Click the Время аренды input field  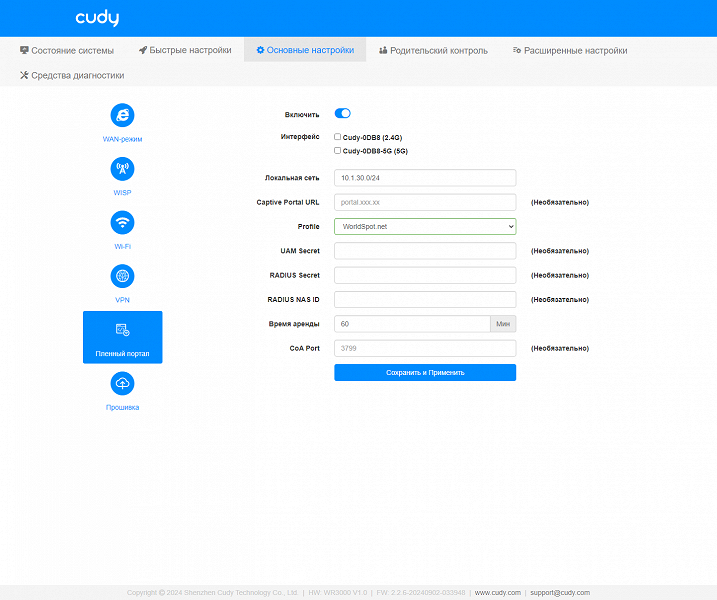click(412, 324)
